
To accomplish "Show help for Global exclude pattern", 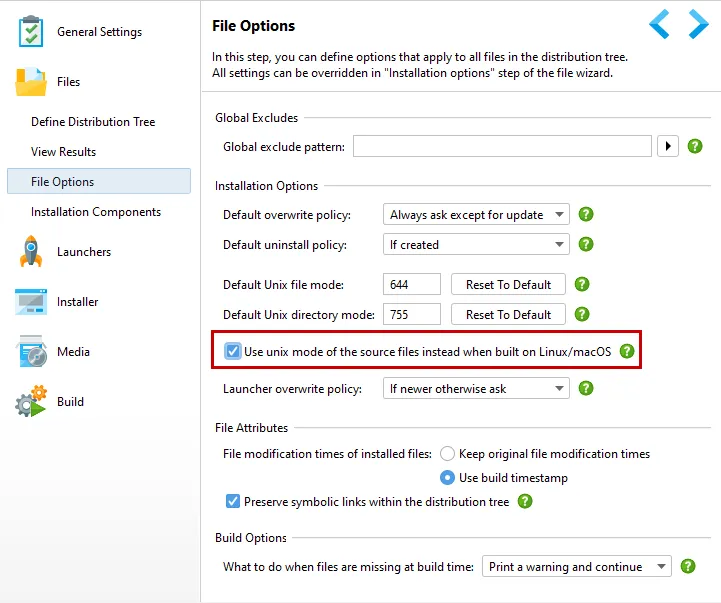I will 695,146.
